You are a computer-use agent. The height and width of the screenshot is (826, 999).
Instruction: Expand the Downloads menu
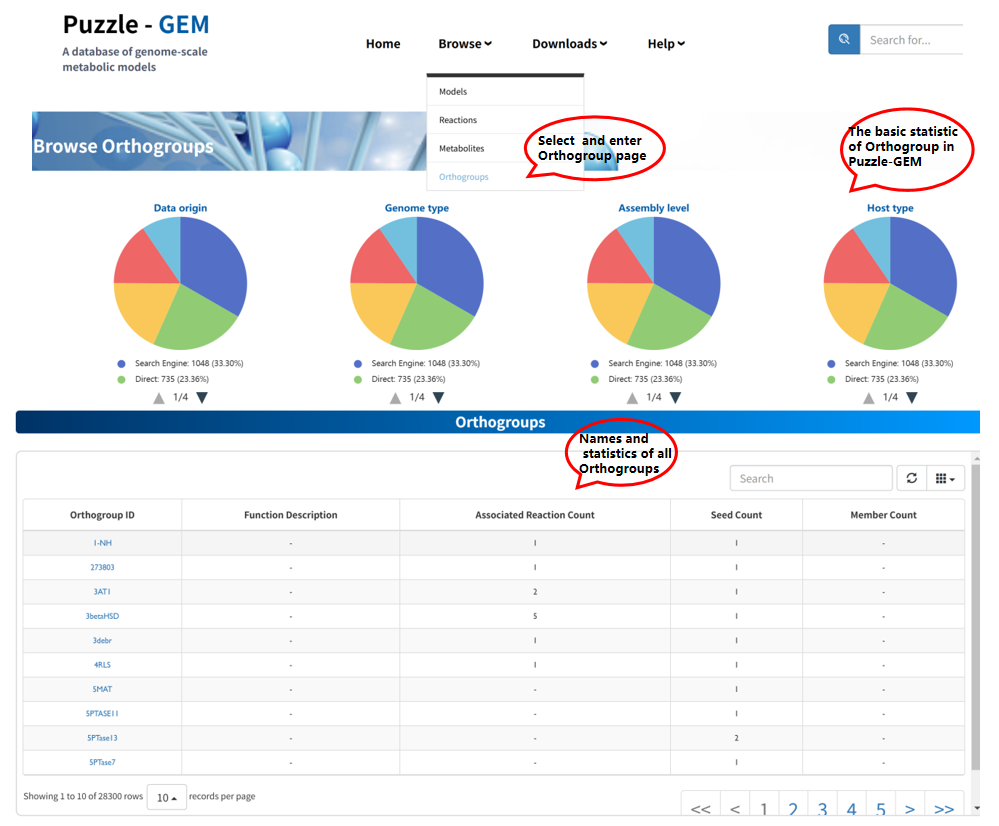click(x=569, y=44)
